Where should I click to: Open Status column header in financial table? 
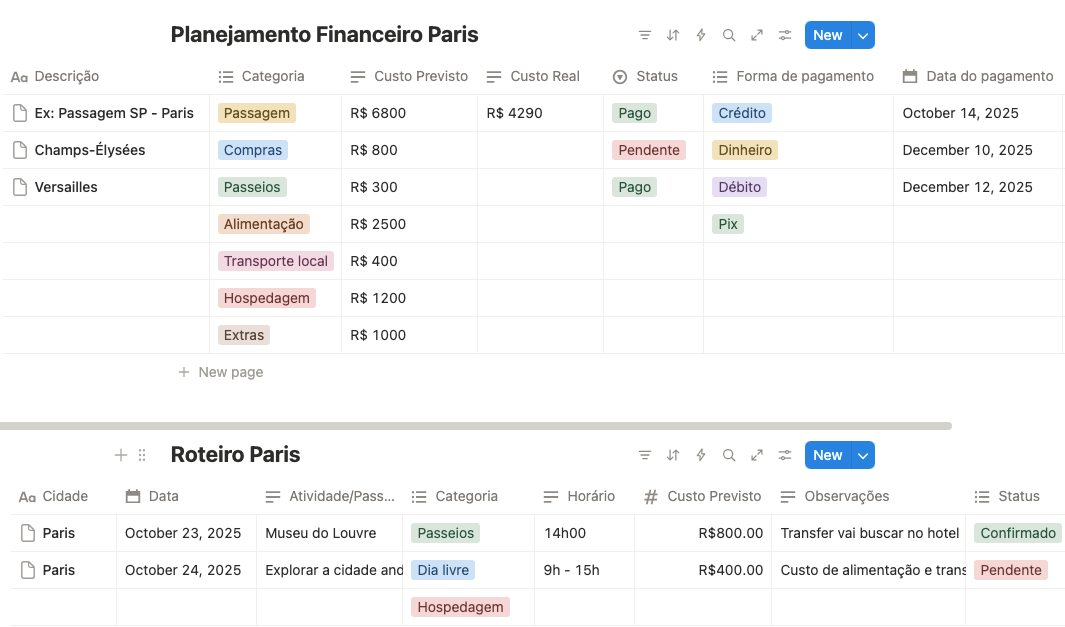[x=655, y=76]
